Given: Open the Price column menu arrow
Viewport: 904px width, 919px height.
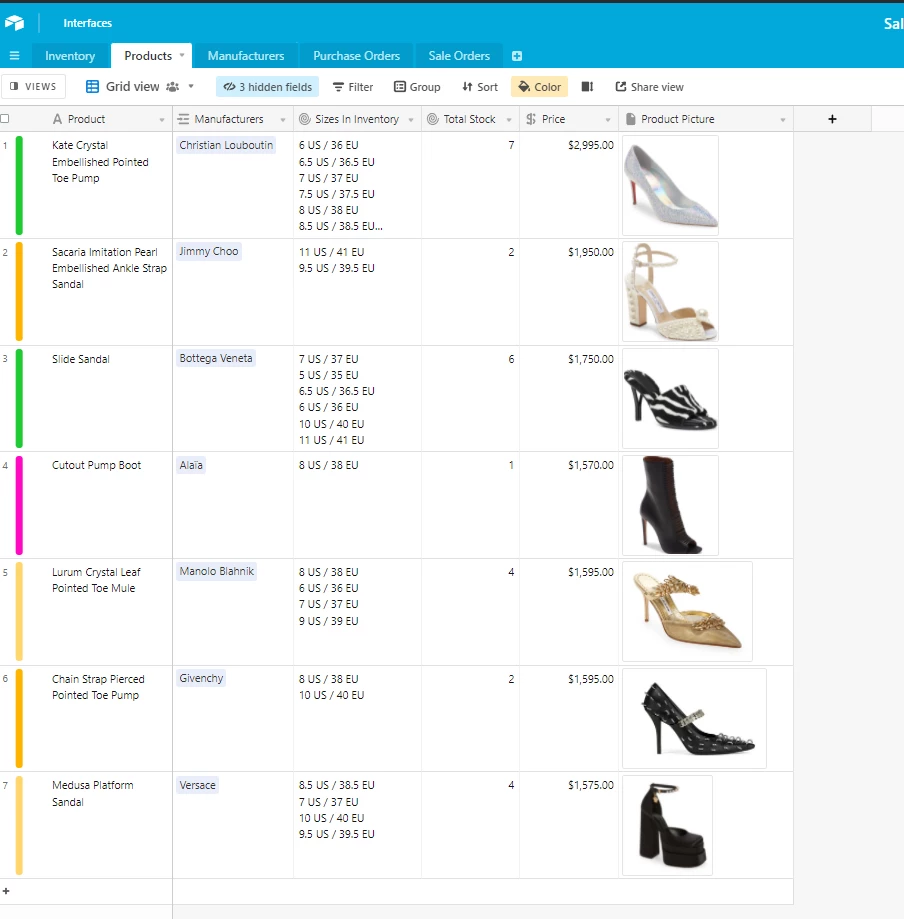Looking at the screenshot, I should [608, 120].
